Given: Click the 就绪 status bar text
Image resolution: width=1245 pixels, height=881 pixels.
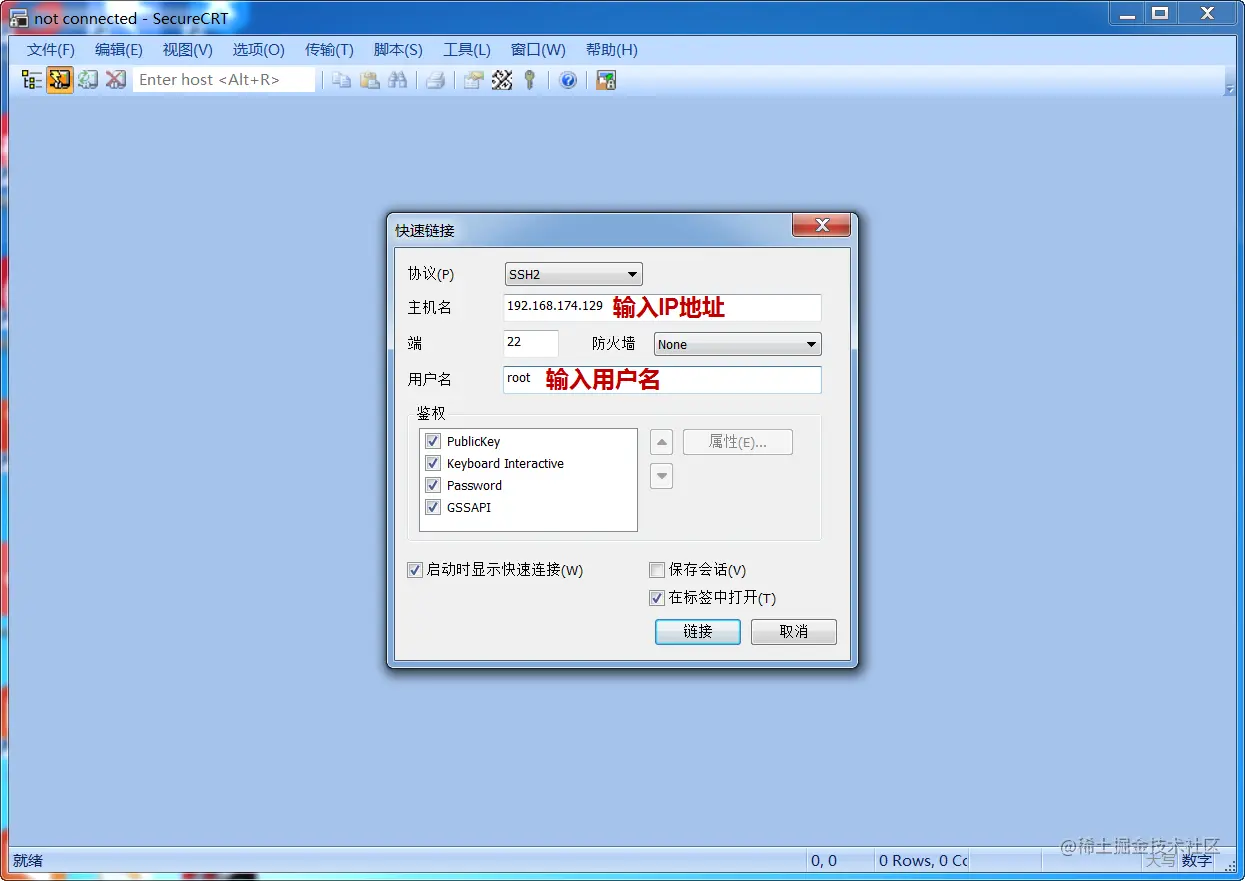Looking at the screenshot, I should 28,860.
